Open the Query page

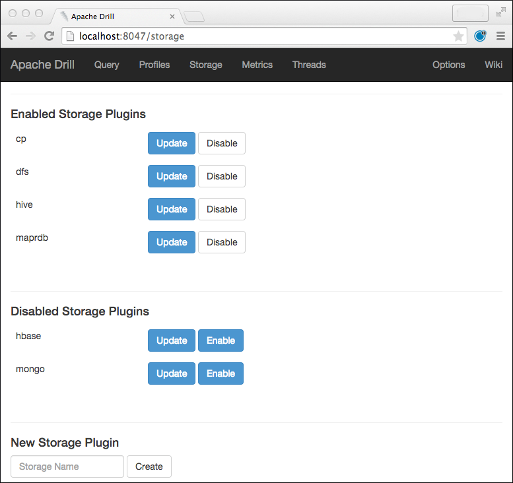coord(107,65)
